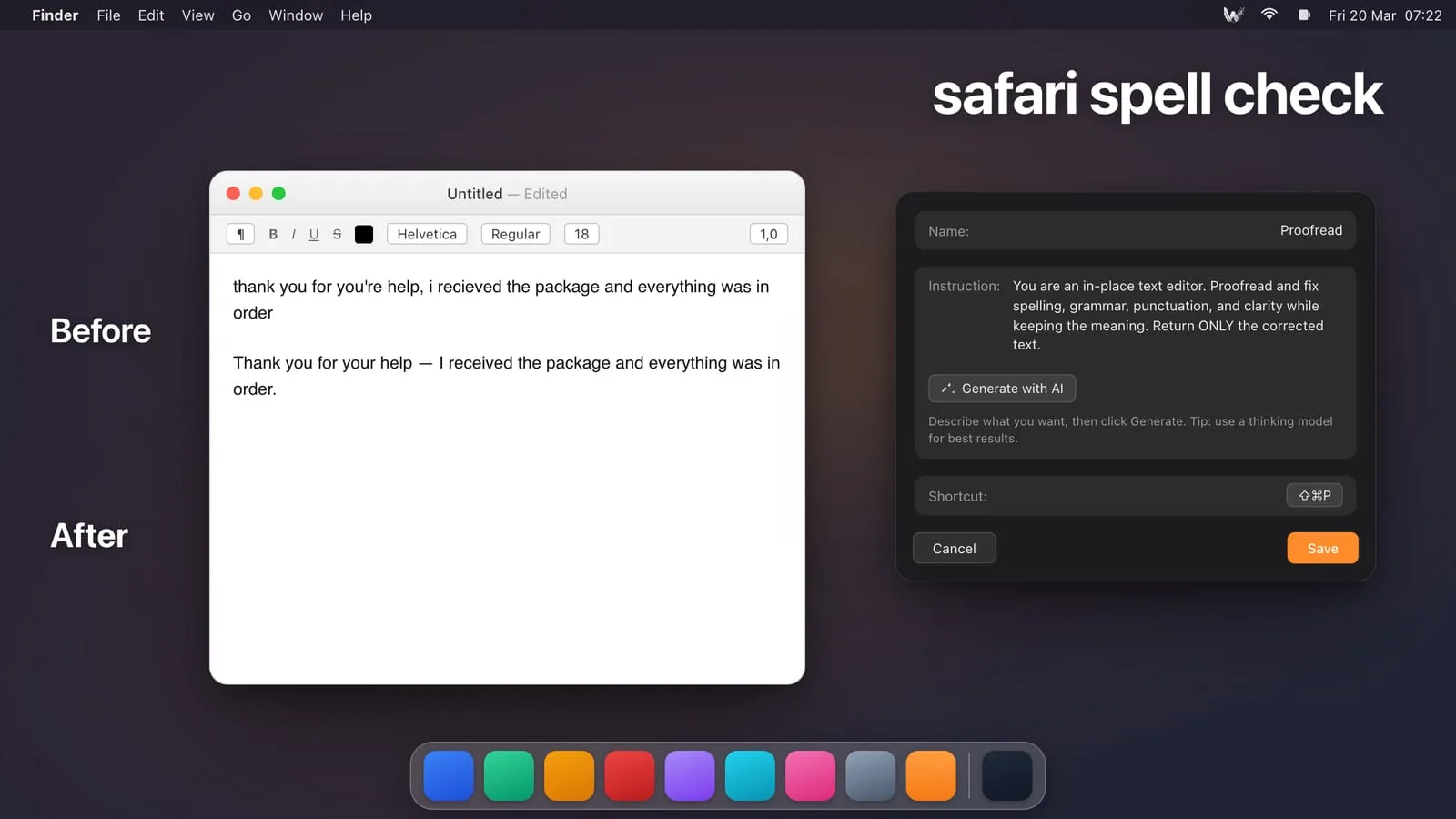Click the Untitled — Edited window title
The image size is (1456, 819).
(x=507, y=194)
